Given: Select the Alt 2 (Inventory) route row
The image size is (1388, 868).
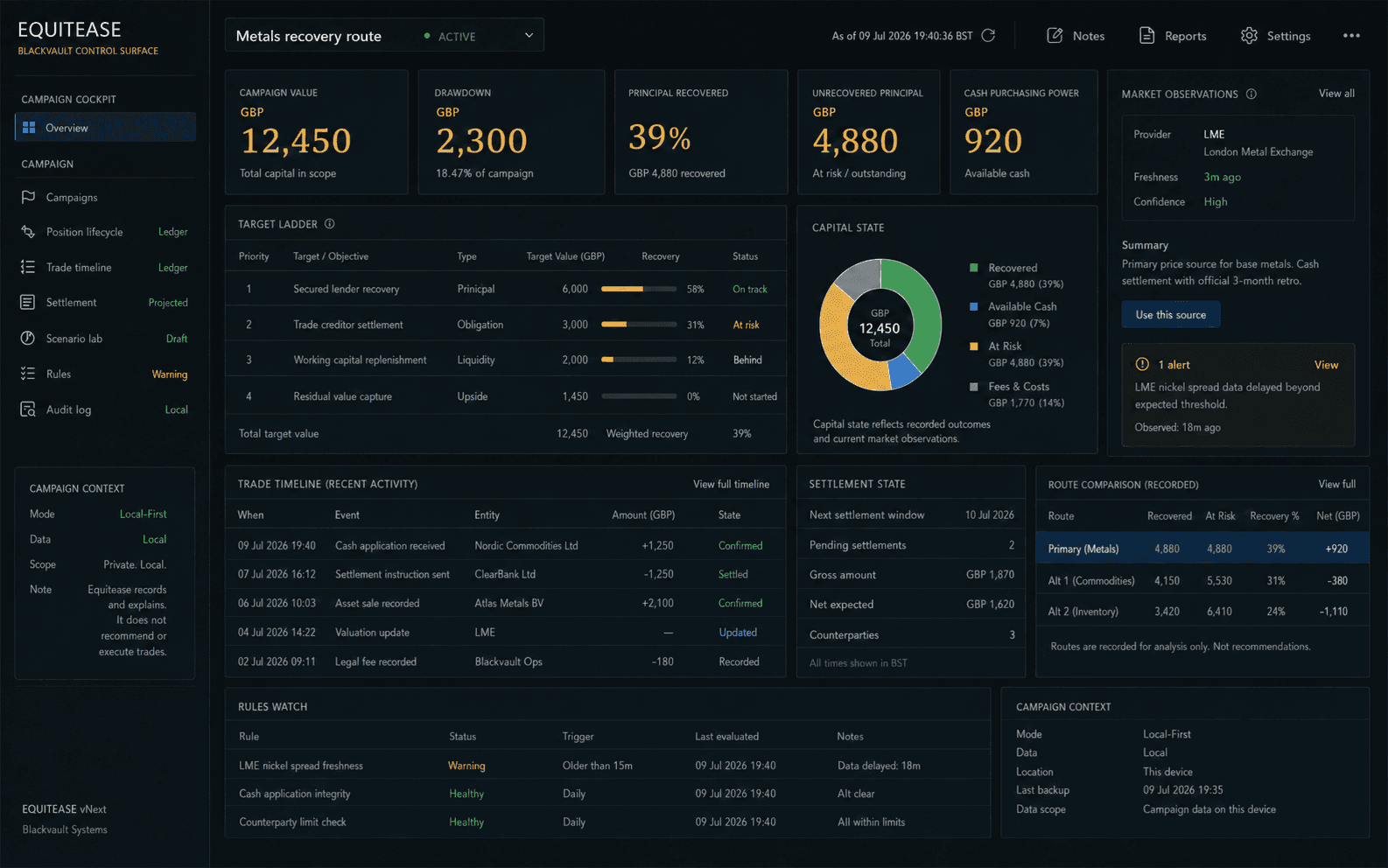Looking at the screenshot, I should (x=1202, y=612).
